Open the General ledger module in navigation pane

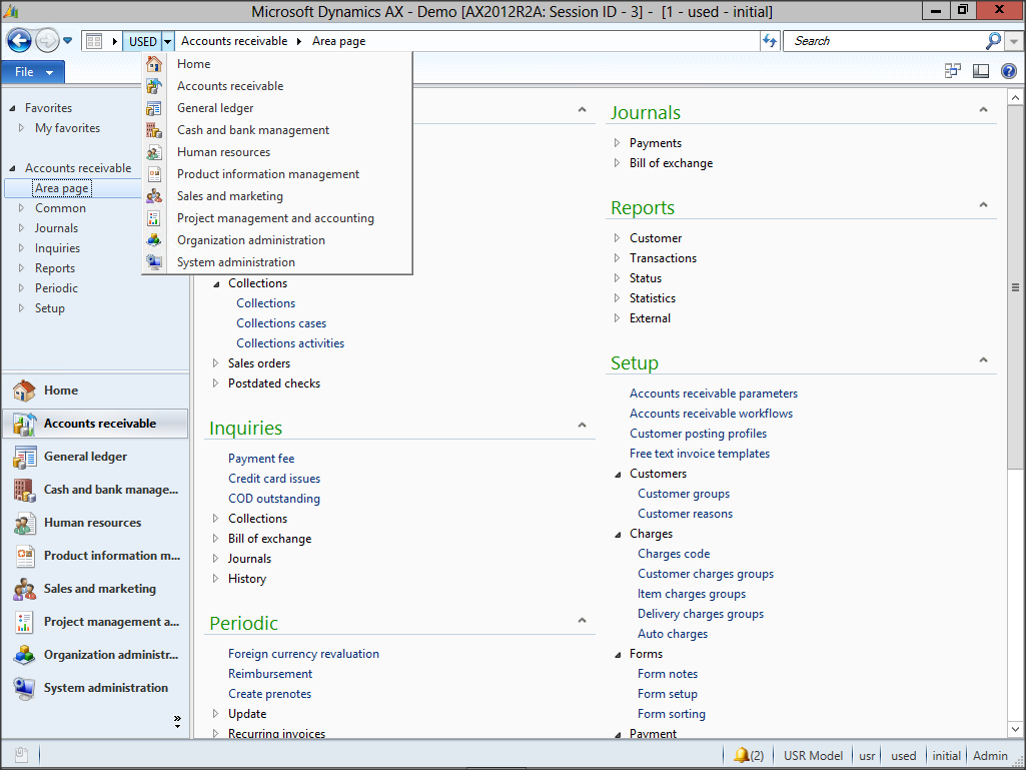[x=85, y=457]
